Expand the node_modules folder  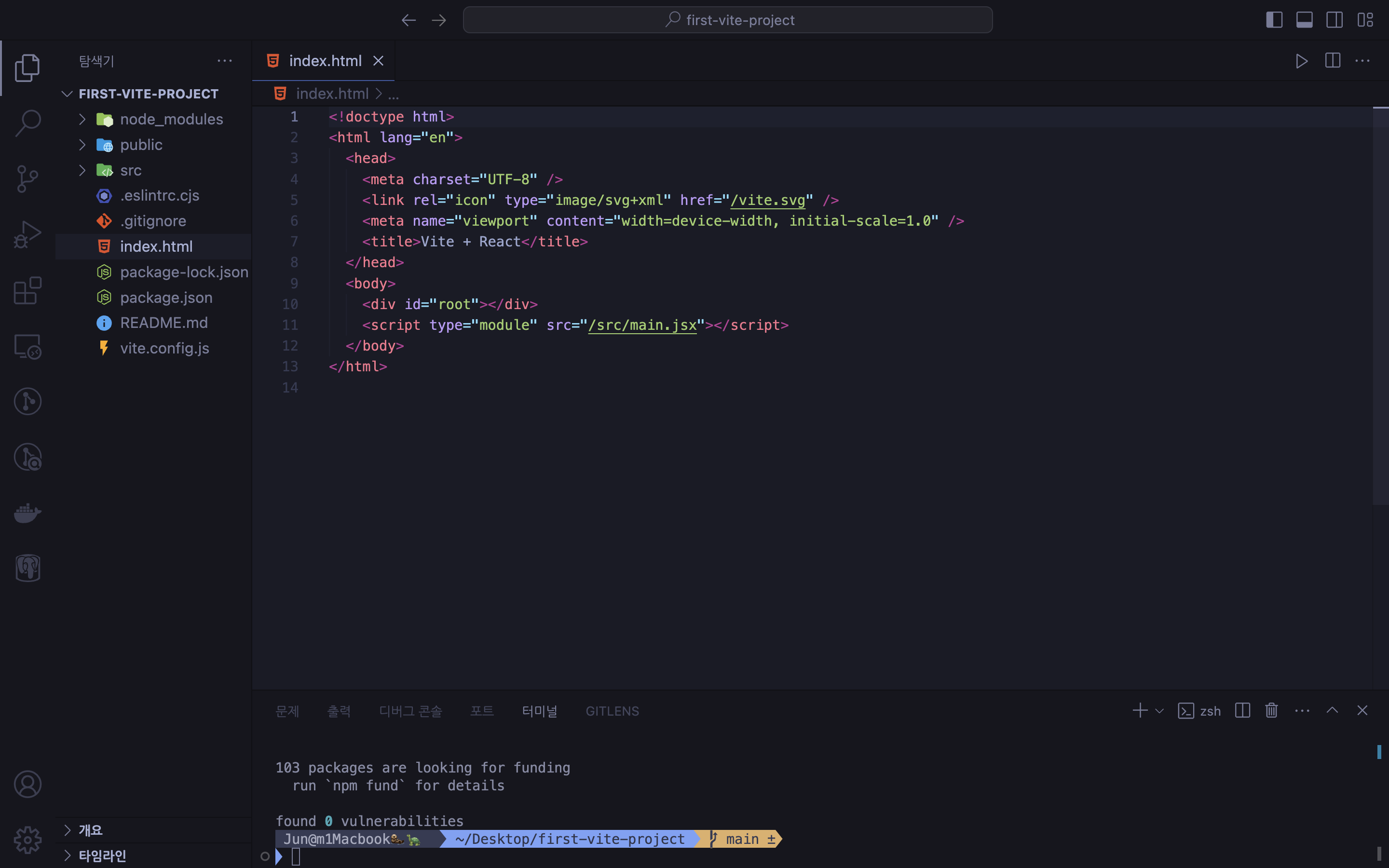pos(171,120)
